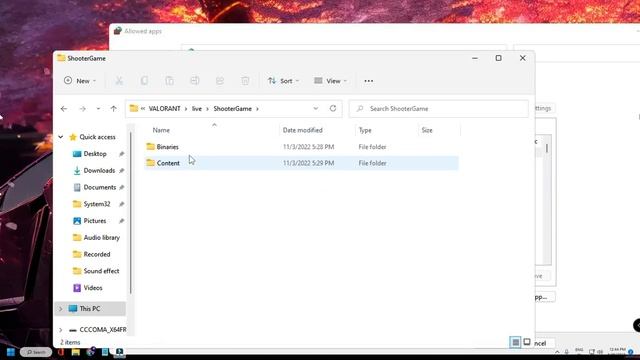
Task: Click chevron after ShooterGame in address bar
Action: tap(257, 109)
